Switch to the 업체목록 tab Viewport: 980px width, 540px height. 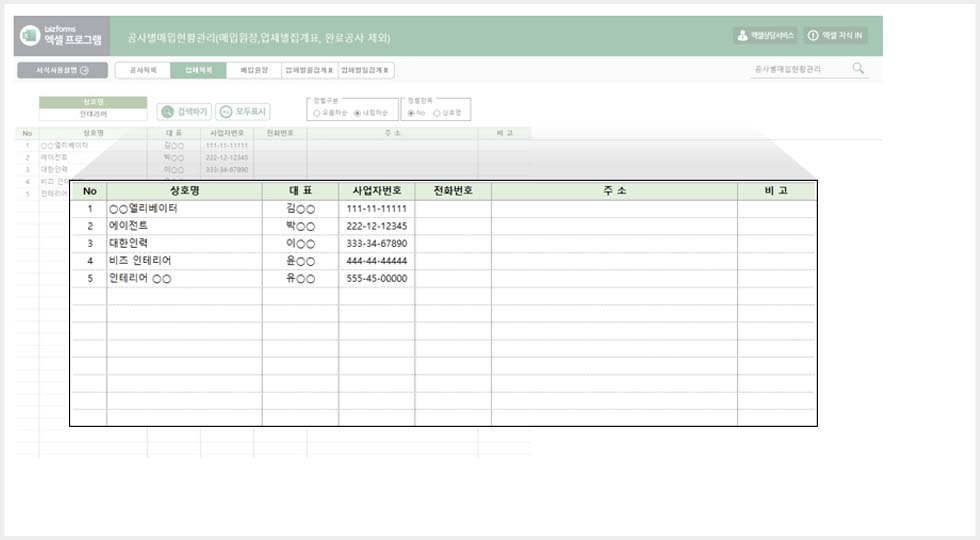pyautogui.click(x=198, y=70)
